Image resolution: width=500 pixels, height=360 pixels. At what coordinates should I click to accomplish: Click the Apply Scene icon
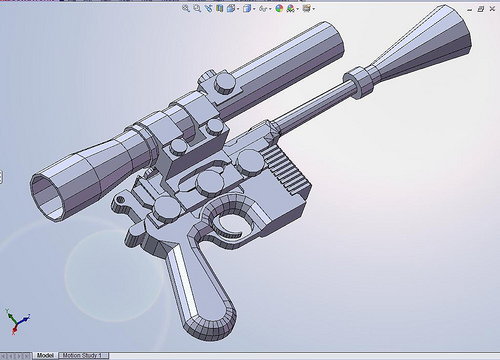[291, 9]
